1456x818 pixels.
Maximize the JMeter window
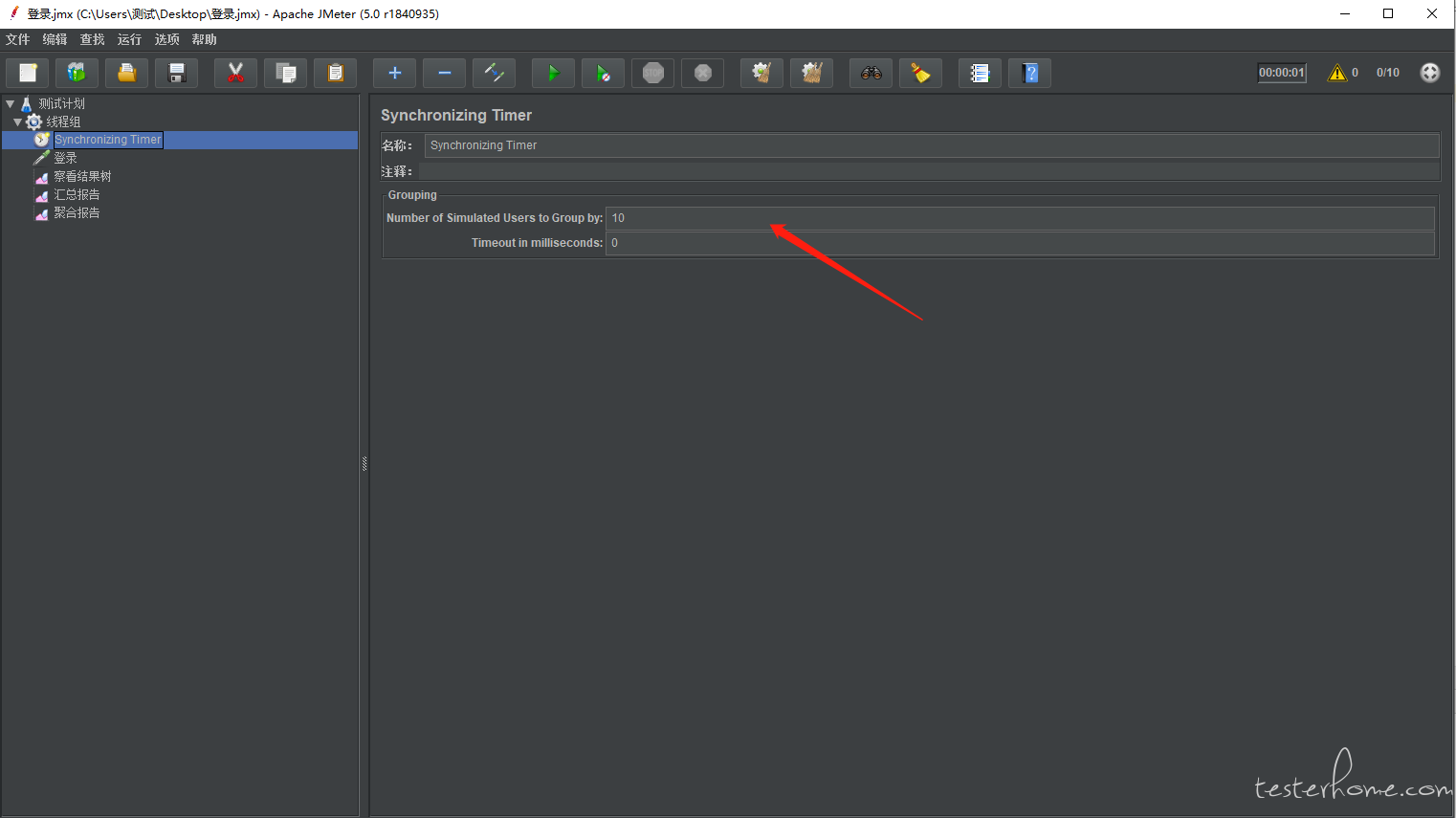1388,13
